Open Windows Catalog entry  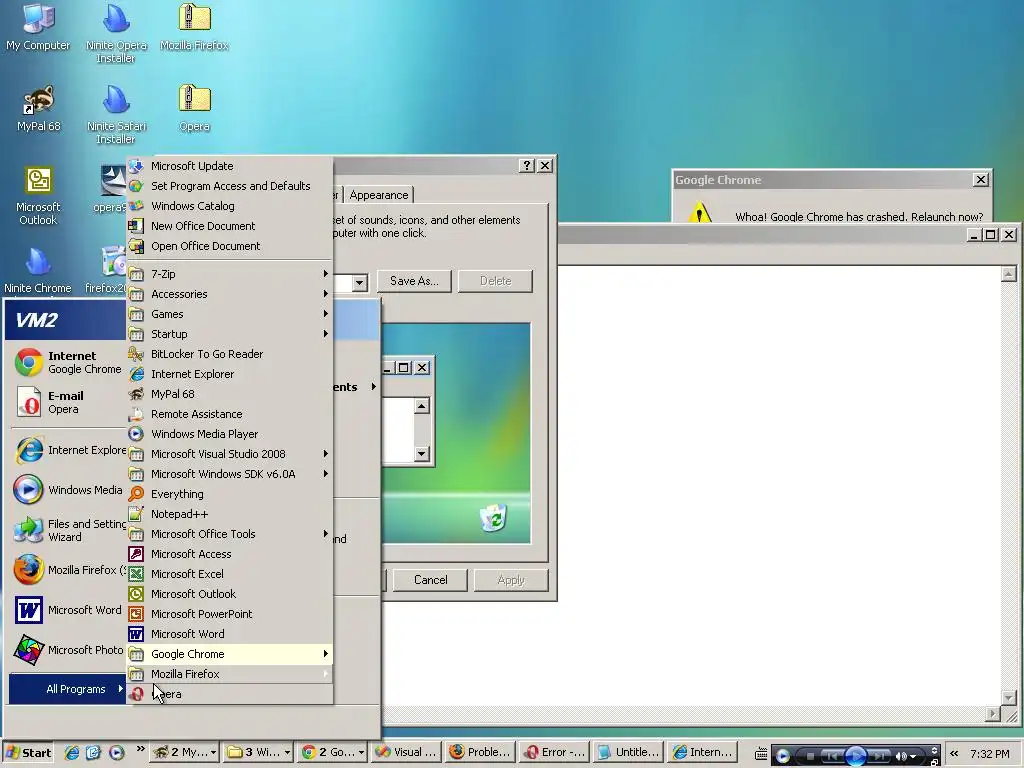coord(229,206)
